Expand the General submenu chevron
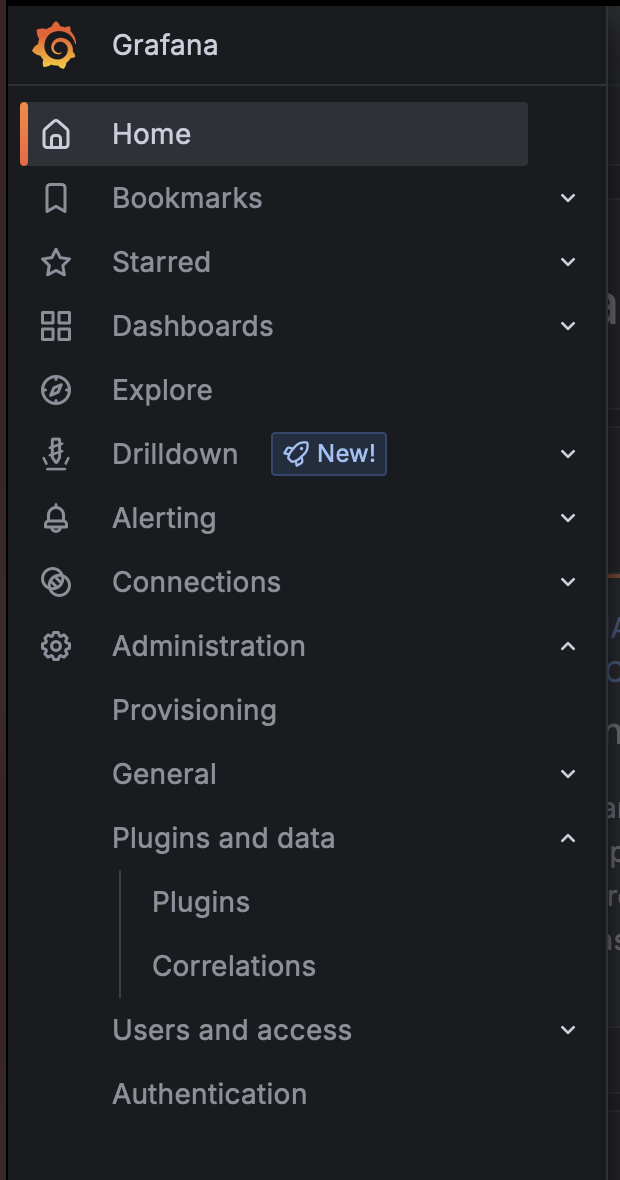This screenshot has height=1180, width=620. tap(568, 774)
